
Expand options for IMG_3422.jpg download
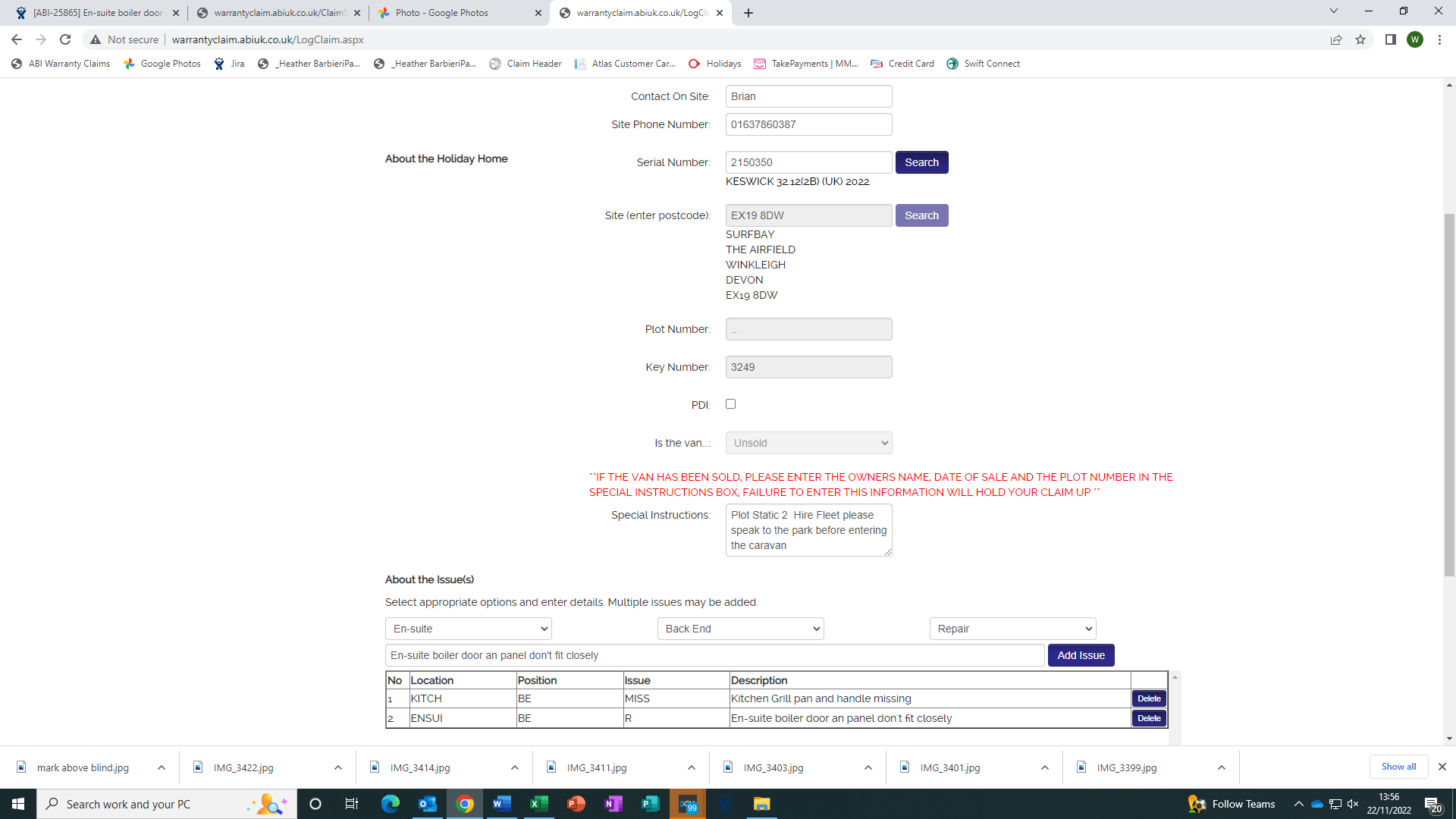click(338, 767)
